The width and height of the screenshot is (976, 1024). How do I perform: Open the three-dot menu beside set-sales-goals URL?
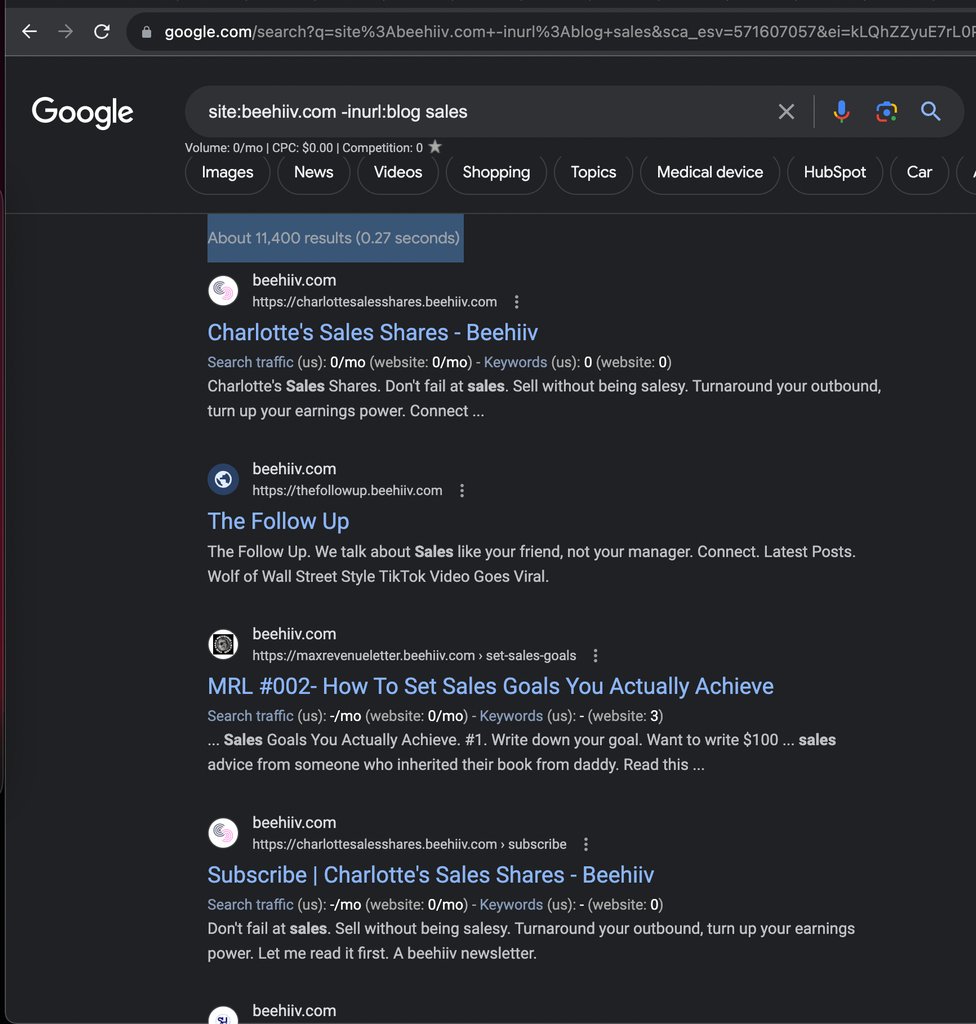coord(595,656)
